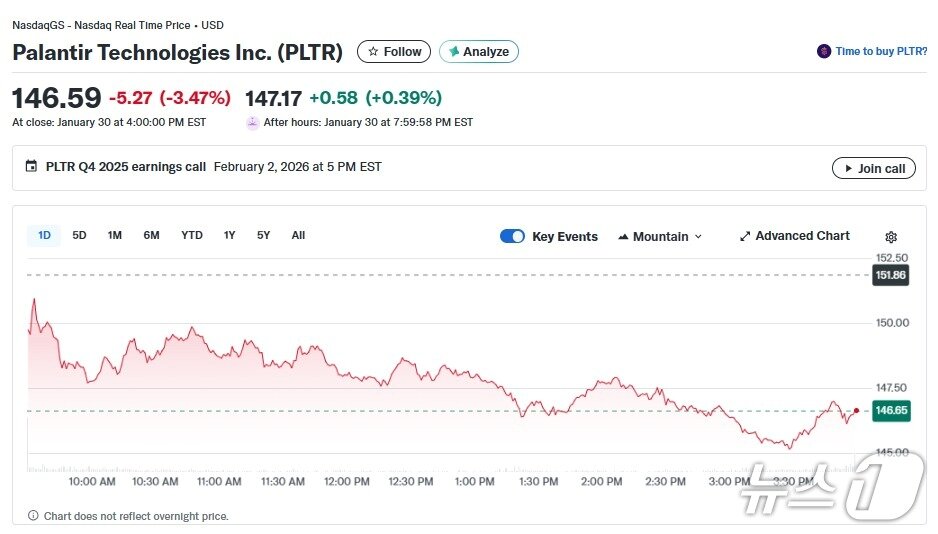Click the 146.65 current price marker
Screen dimensions: 938x534
(x=890, y=410)
